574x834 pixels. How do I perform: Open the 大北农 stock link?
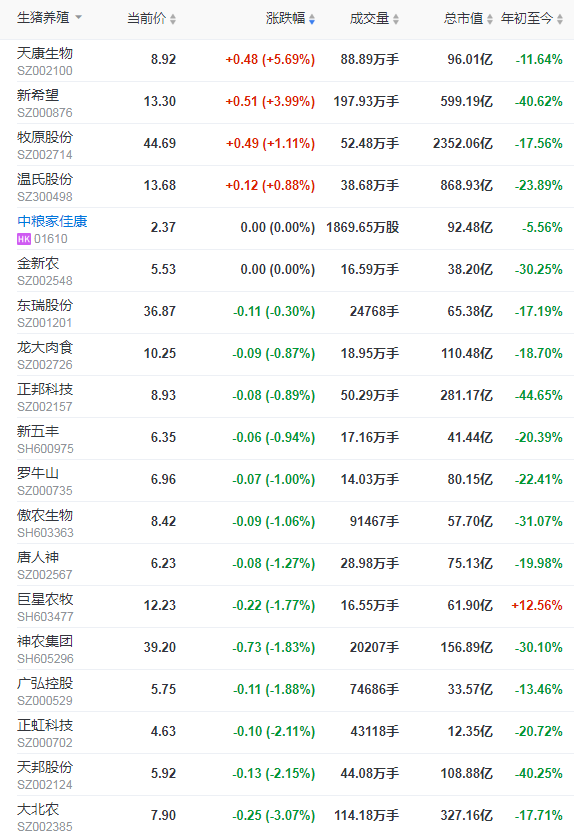tap(38, 810)
